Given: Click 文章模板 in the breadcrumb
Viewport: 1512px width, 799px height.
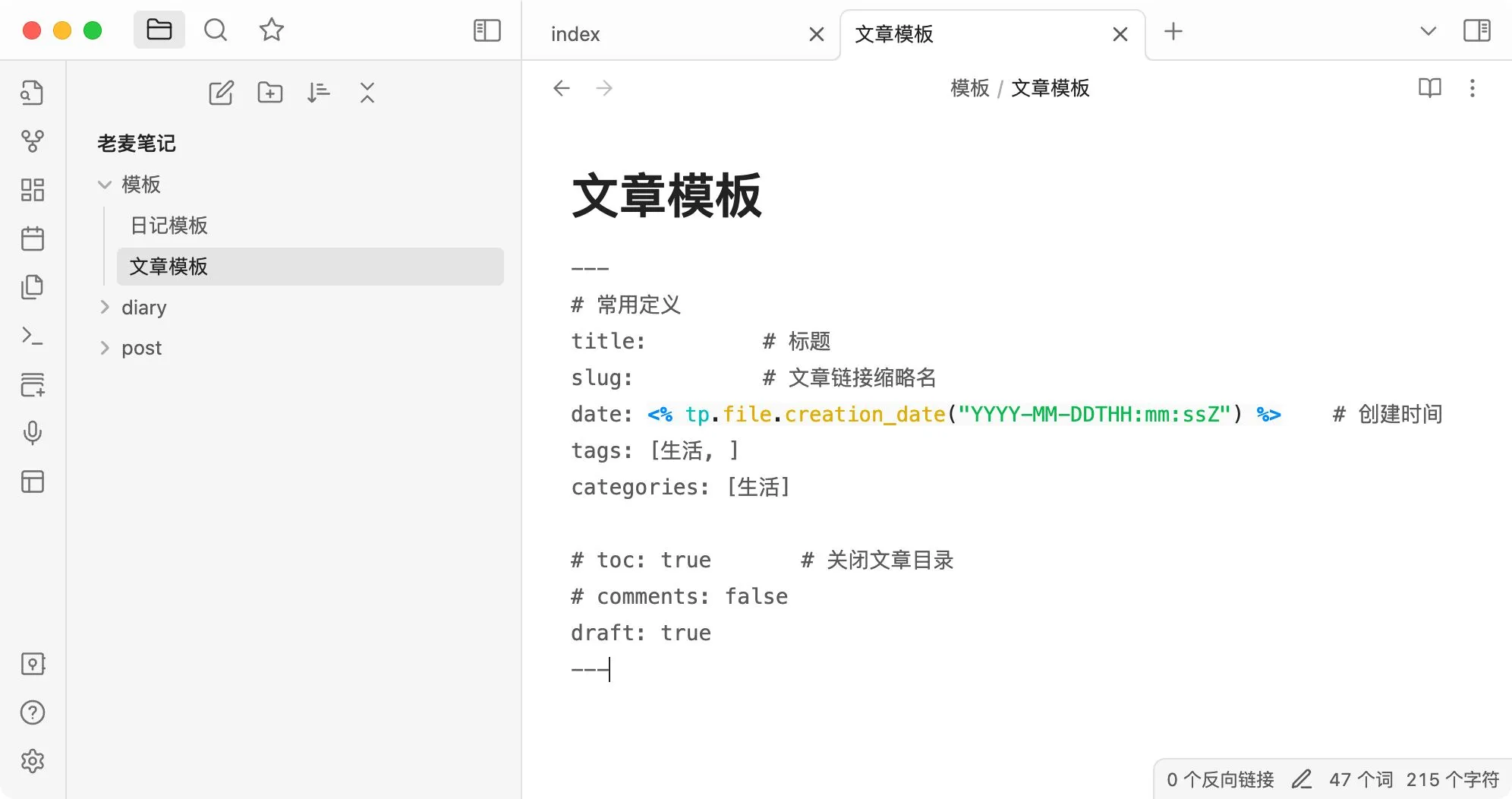Looking at the screenshot, I should pyautogui.click(x=1051, y=88).
